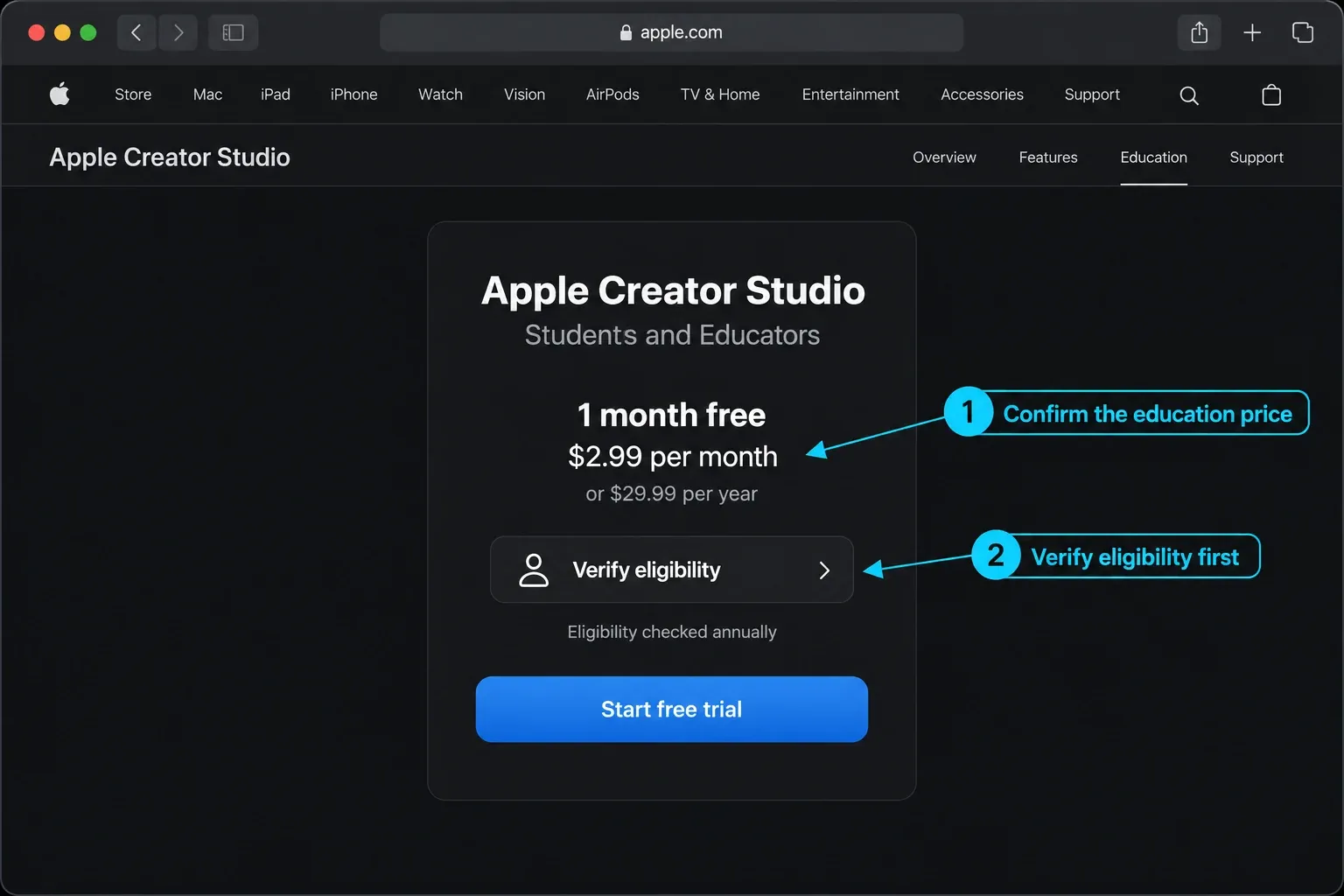Screen dimensions: 1344x896
Task: Open the Store menu
Action: (133, 94)
